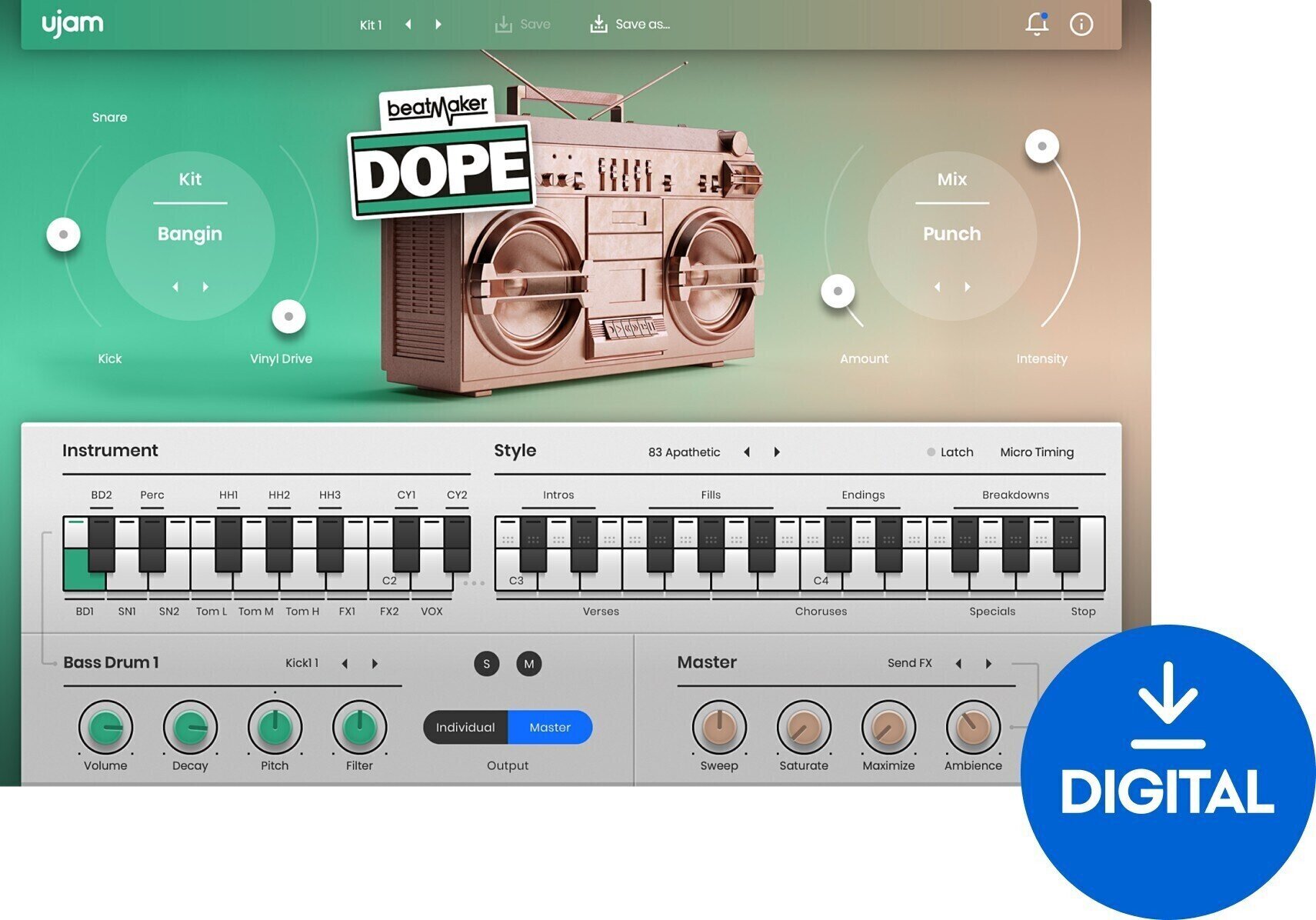Select the BD2 black key
This screenshot has height=920, width=1316.
(x=102, y=545)
